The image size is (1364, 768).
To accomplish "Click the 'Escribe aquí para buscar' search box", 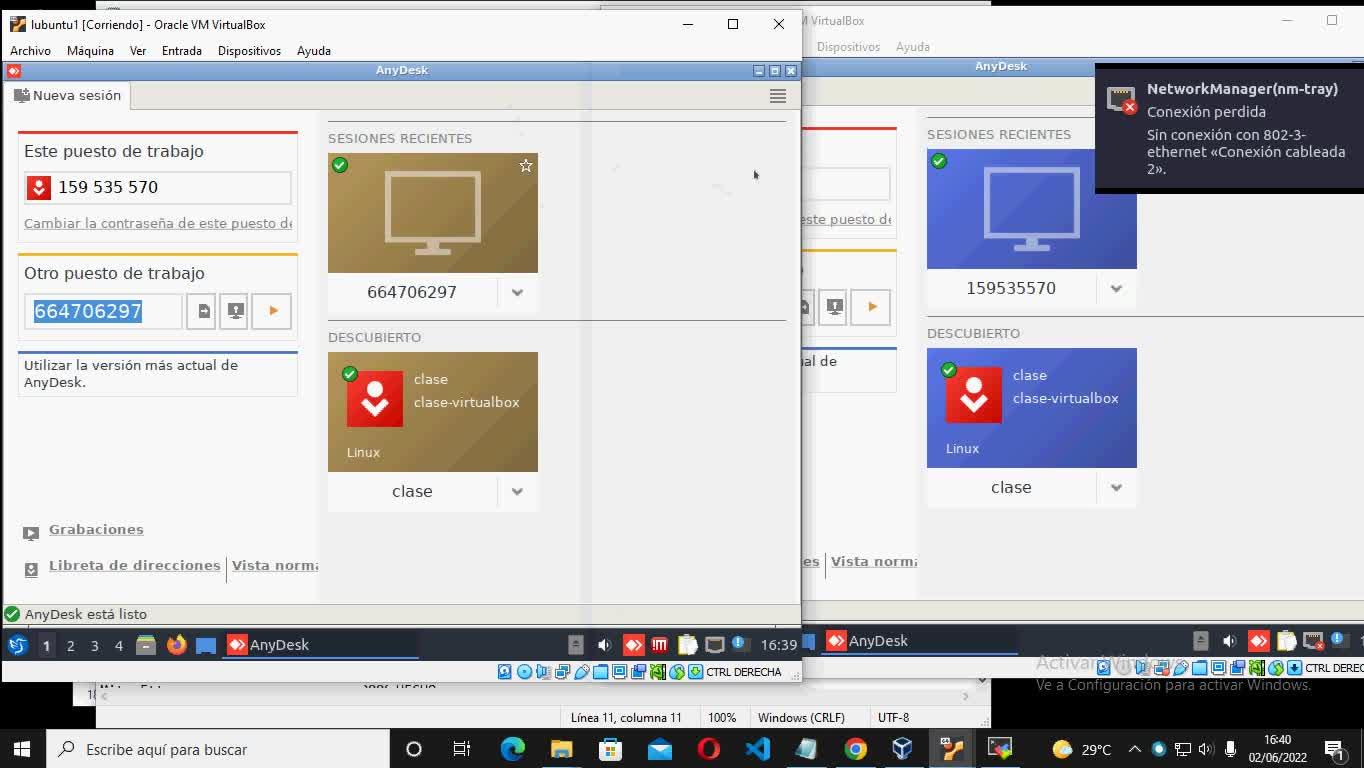I will (x=217, y=749).
